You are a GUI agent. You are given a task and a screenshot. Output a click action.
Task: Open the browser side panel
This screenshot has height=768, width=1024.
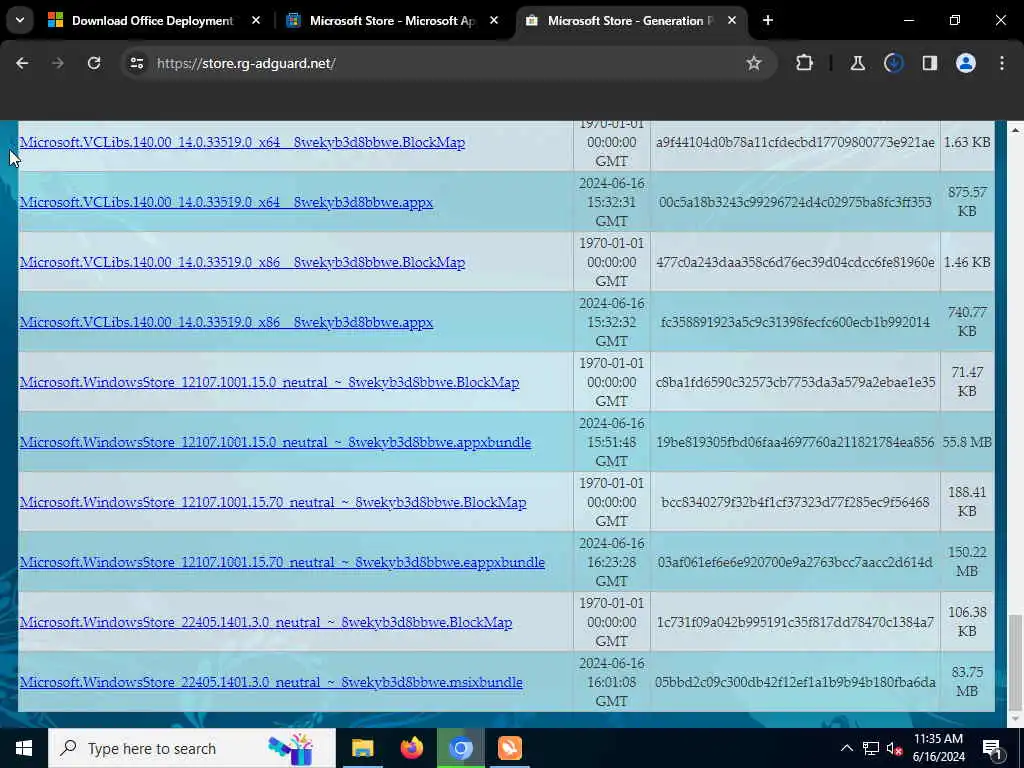click(929, 63)
